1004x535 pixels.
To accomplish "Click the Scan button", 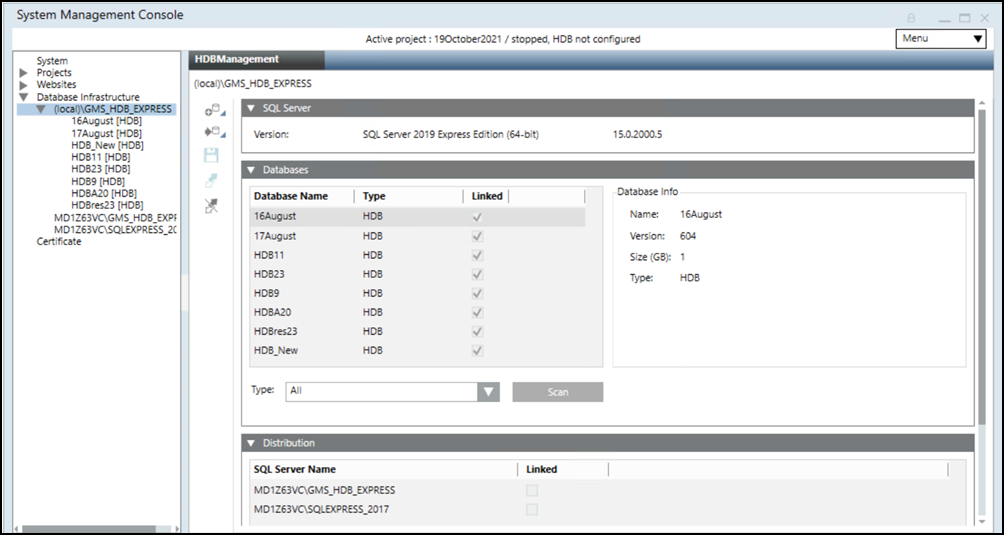I will point(557,392).
